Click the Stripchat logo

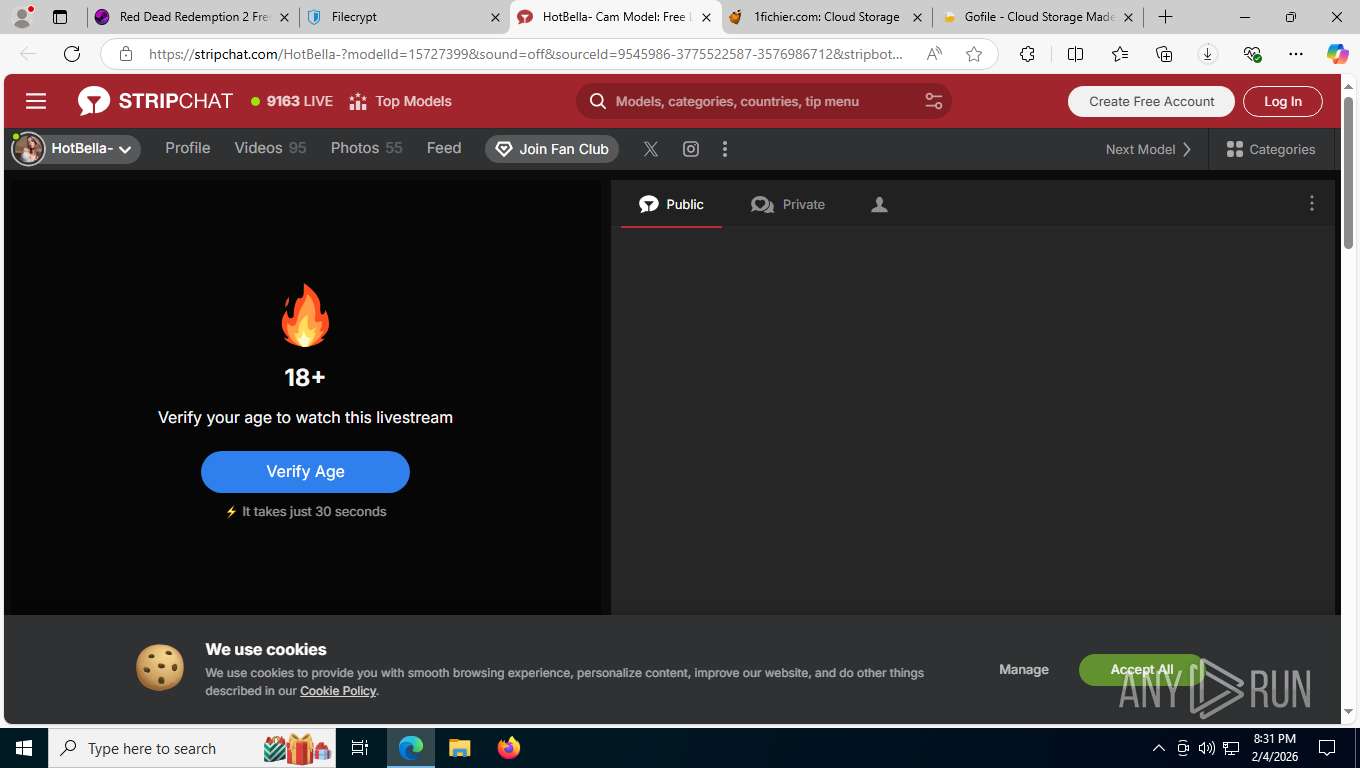click(155, 101)
